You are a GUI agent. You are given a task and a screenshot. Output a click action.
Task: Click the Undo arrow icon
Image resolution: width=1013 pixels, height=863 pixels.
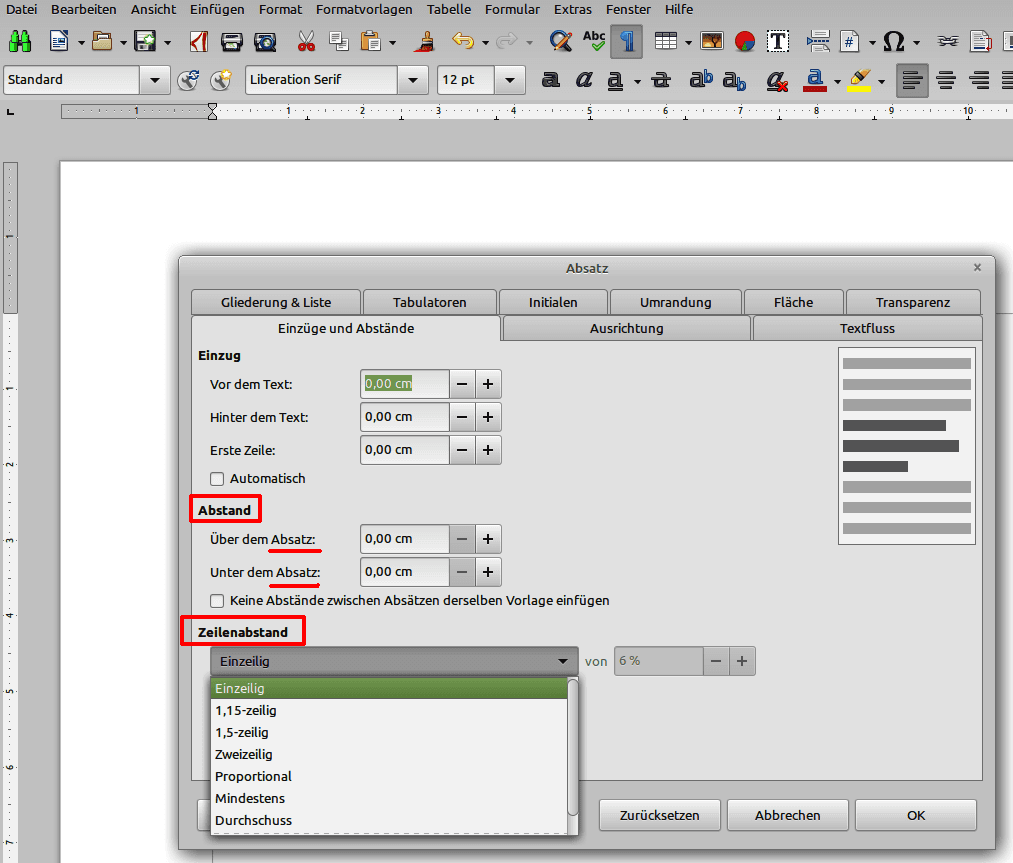tap(463, 42)
